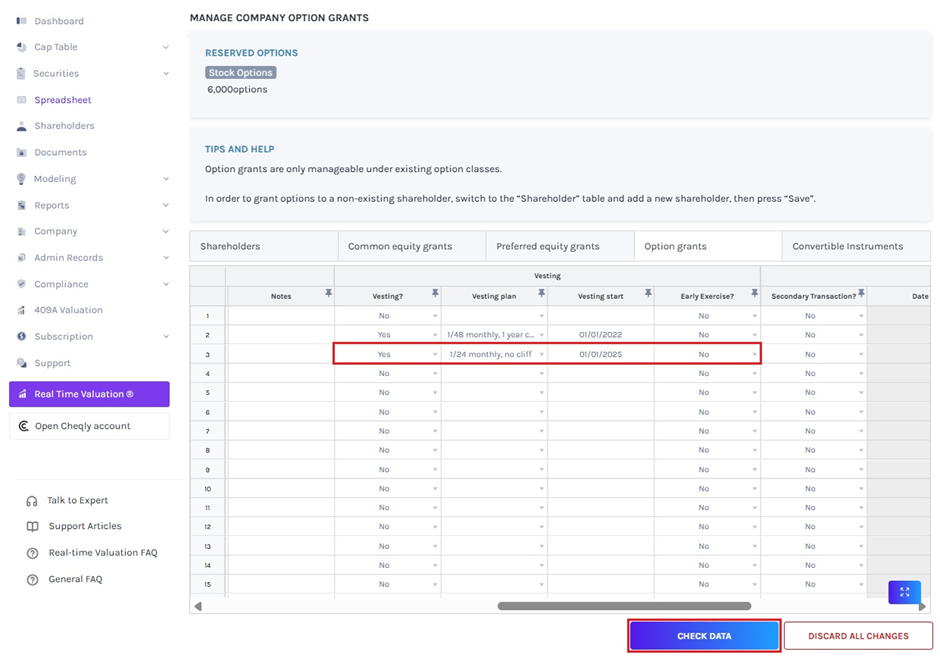Expand the Cap Table sidebar menu

[x=166, y=47]
